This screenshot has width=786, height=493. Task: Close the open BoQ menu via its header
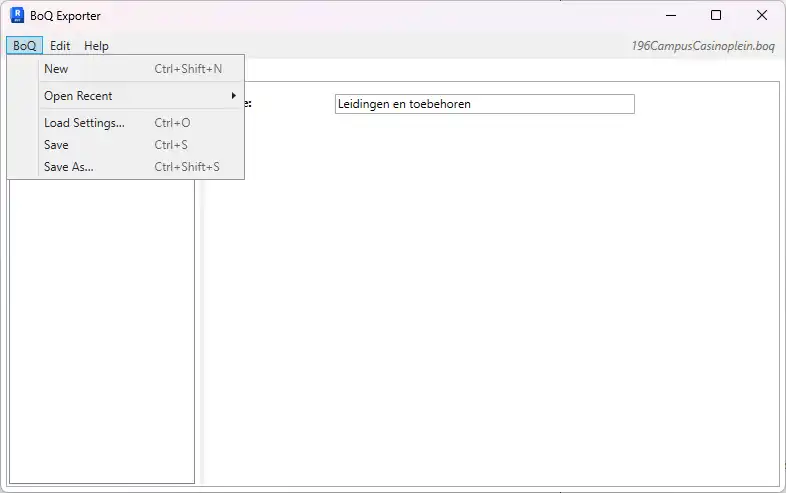(x=24, y=46)
